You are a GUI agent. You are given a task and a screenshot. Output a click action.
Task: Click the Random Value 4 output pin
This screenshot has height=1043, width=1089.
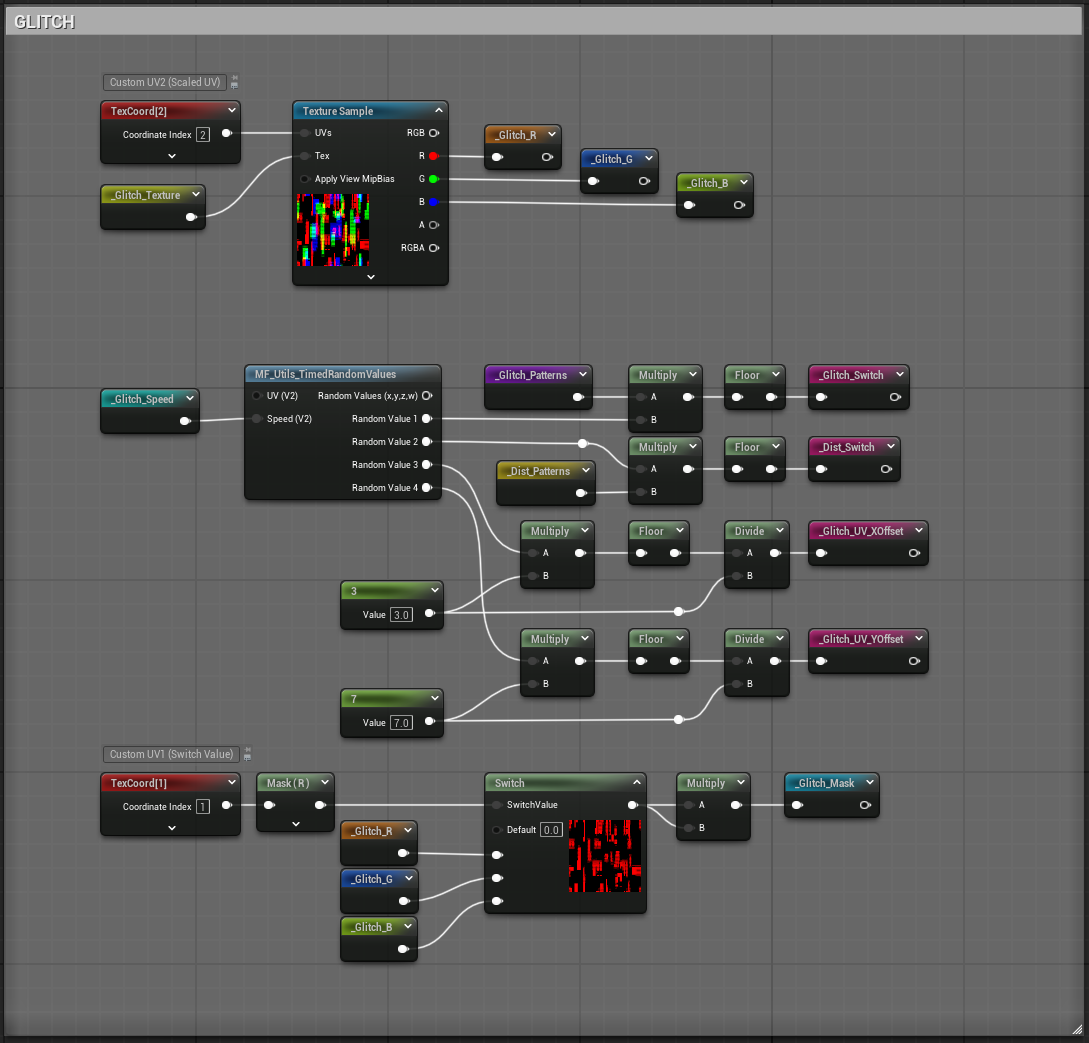[427, 487]
